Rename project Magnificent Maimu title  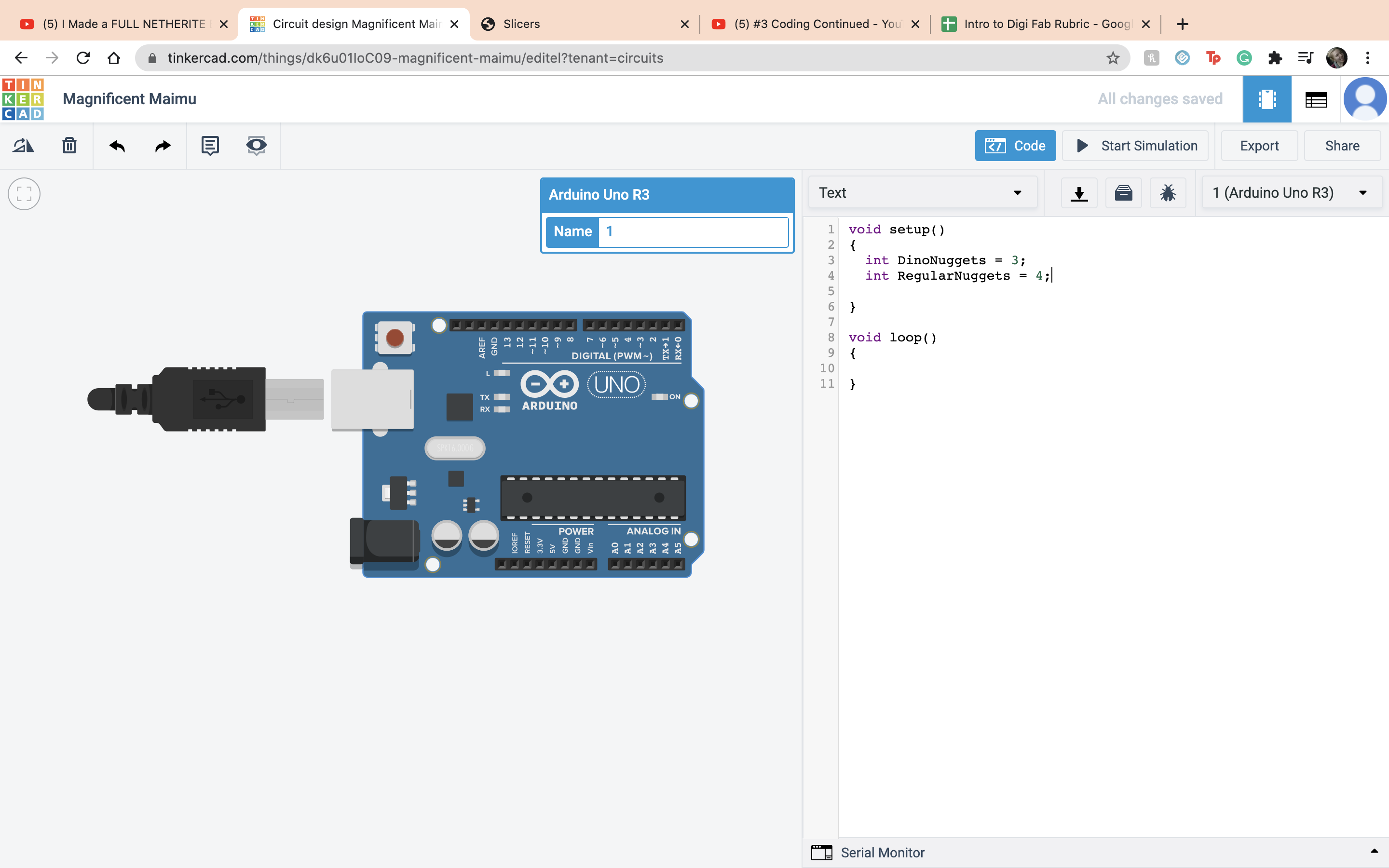point(129,99)
